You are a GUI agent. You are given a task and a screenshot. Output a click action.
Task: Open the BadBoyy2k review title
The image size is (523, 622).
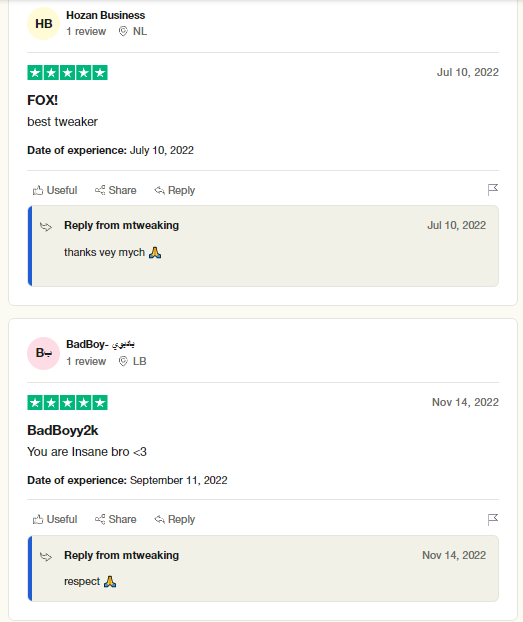63,430
